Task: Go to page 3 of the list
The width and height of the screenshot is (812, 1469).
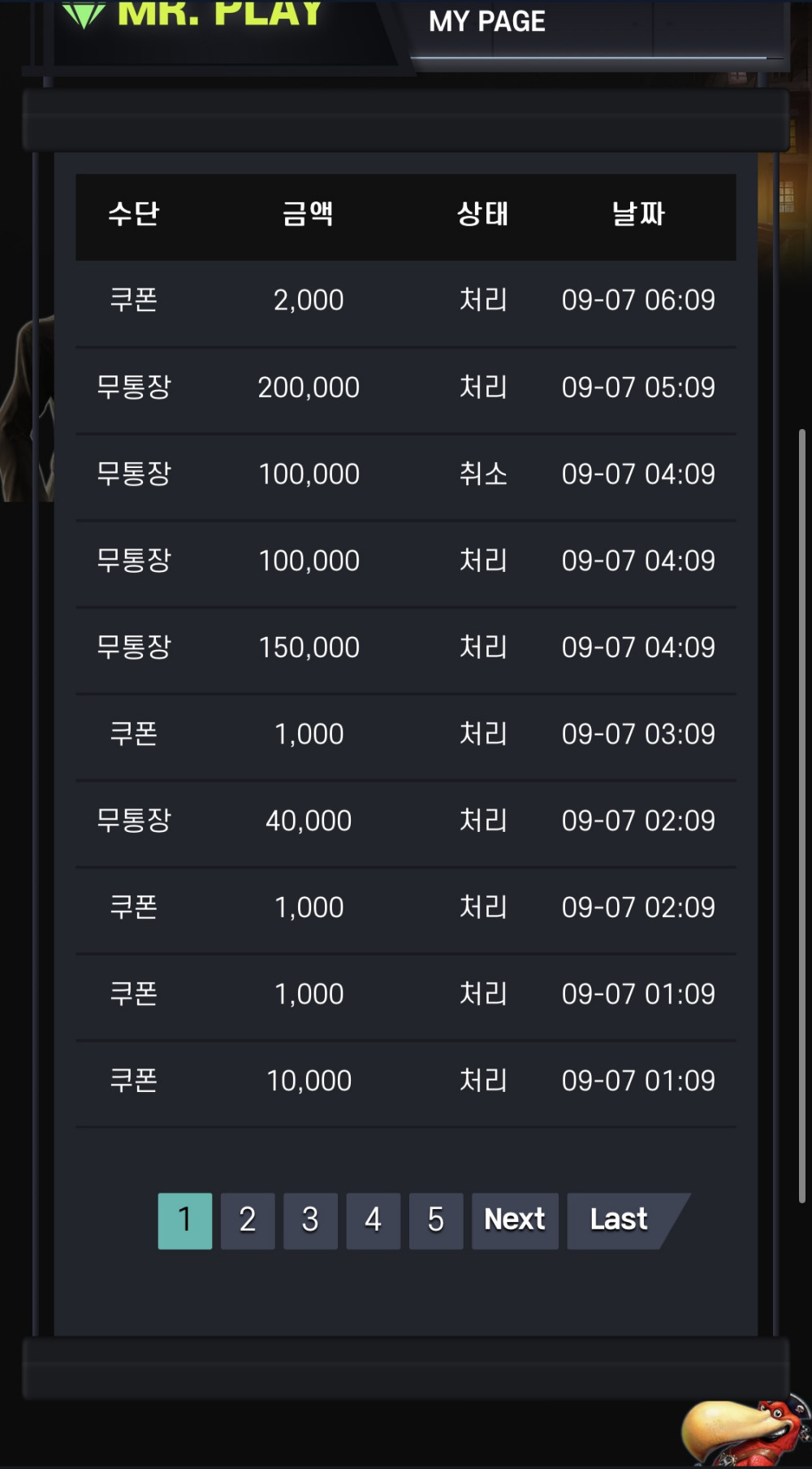Action: coord(310,1220)
